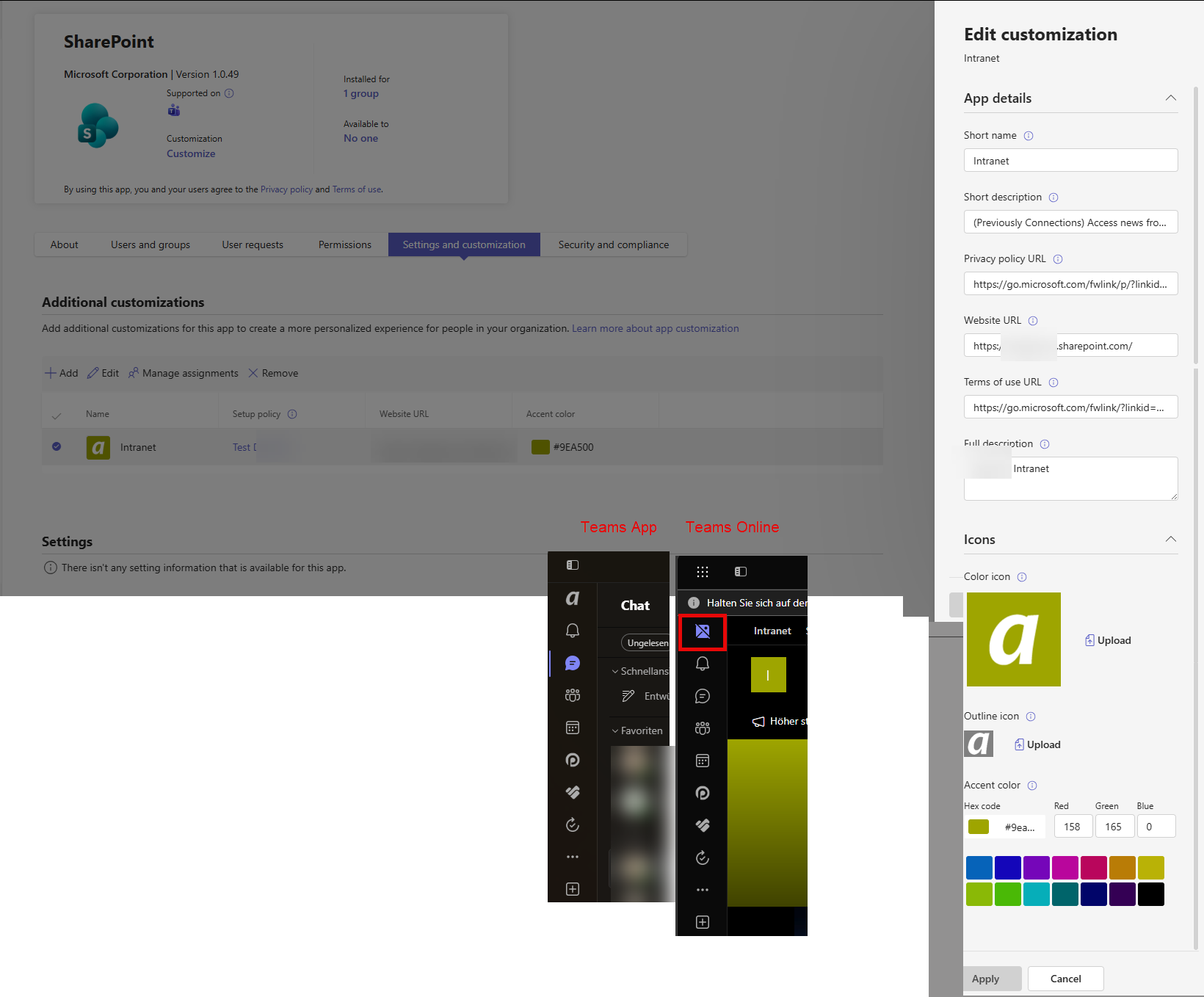
Task: Open Communities icon in Teams Online sidebar
Action: coord(703,728)
